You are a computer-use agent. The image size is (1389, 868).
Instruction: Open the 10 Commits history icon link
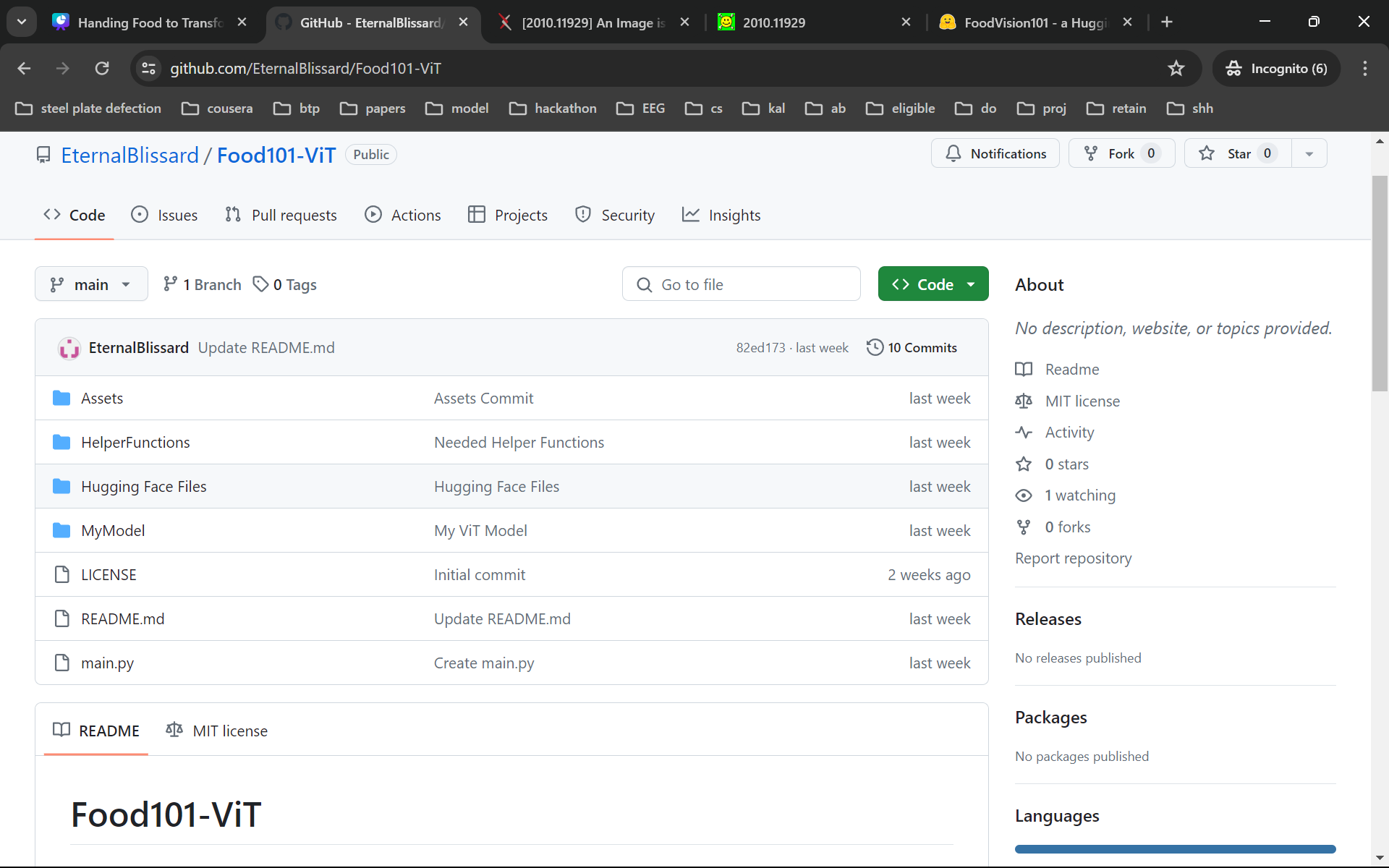click(912, 348)
